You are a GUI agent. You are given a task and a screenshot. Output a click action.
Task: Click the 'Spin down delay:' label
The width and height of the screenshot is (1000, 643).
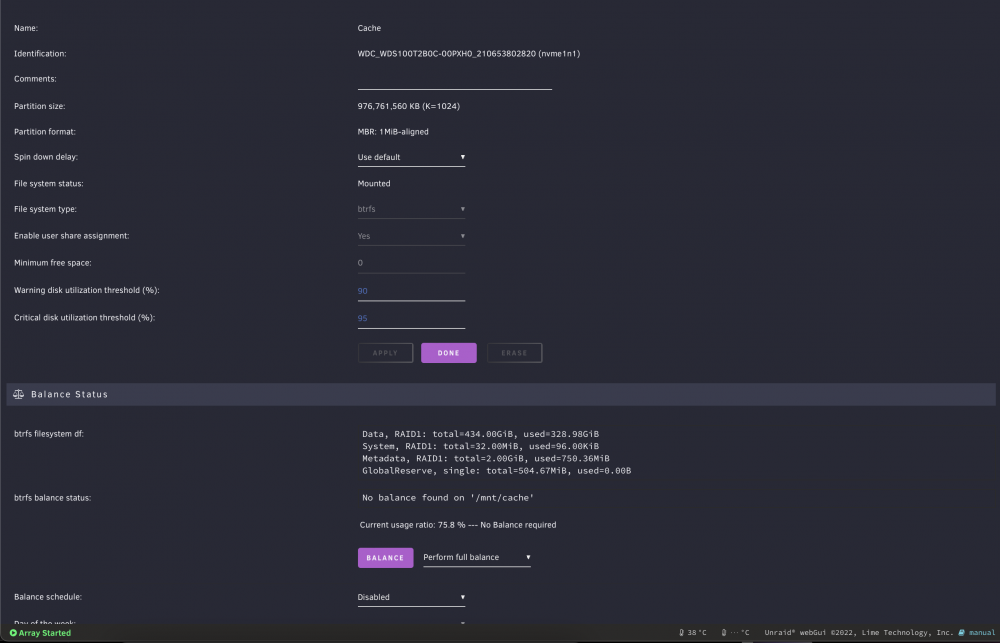(x=46, y=157)
